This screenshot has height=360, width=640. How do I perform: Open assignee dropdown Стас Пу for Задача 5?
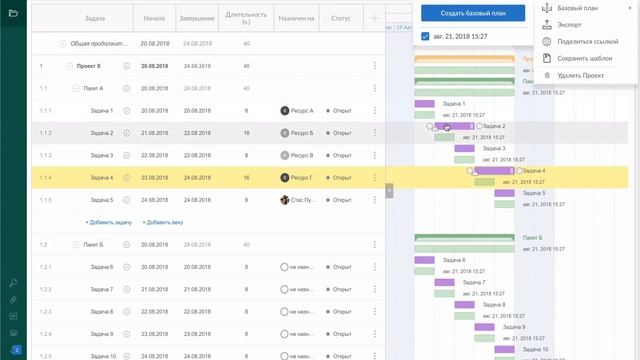[297, 200]
